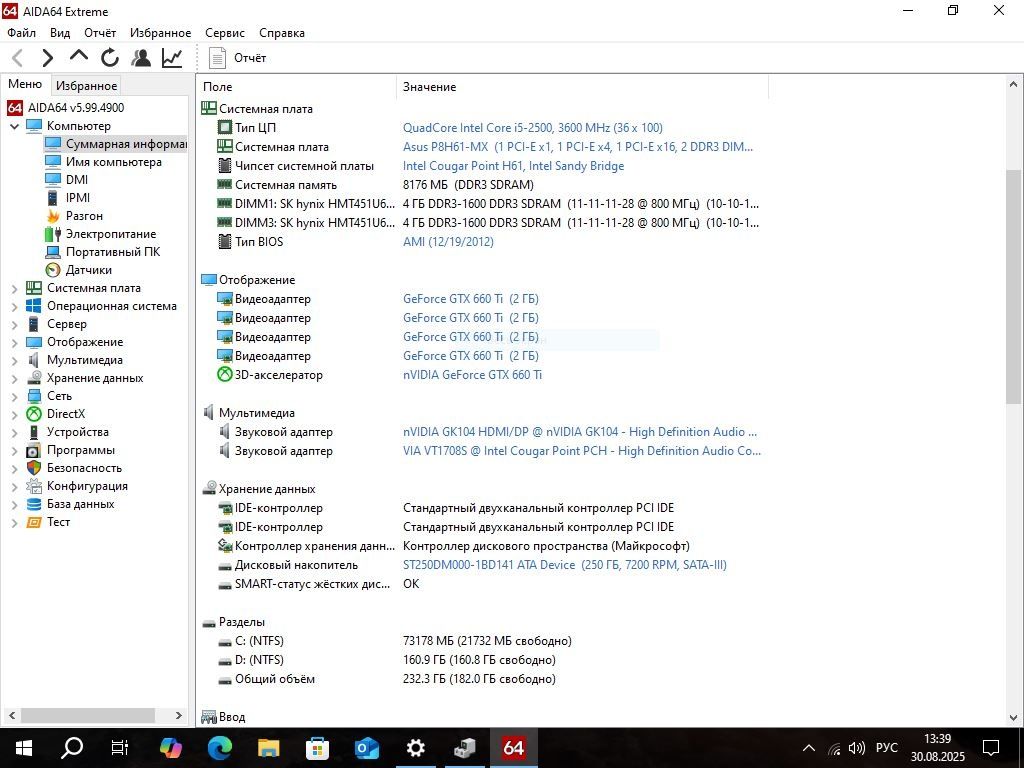The height and width of the screenshot is (768, 1024).
Task: Click the Программы icon in the tree
Action: (34, 451)
